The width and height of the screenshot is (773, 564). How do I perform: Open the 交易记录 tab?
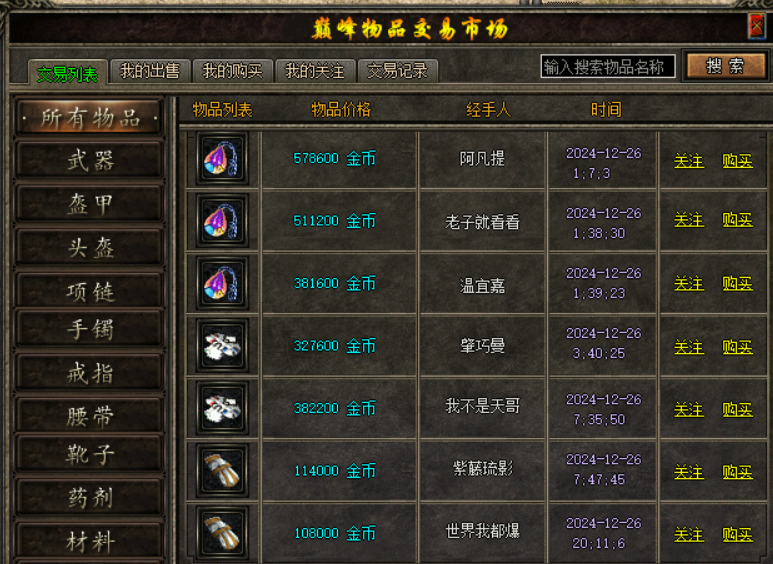[x=397, y=71]
